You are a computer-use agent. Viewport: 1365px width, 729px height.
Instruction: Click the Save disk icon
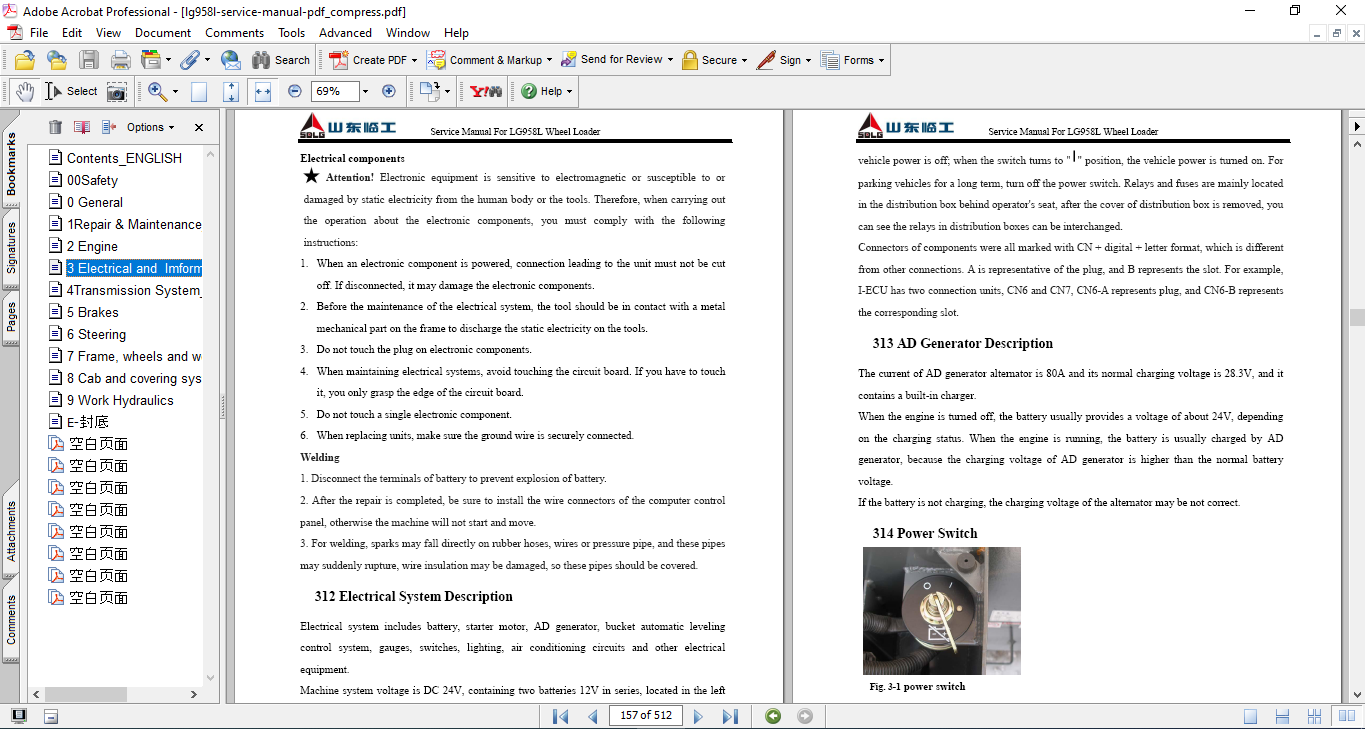(89, 60)
